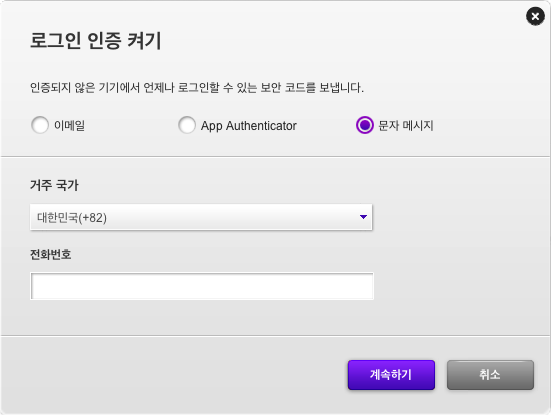Click the empty circle beside 이메일

click(x=40, y=125)
